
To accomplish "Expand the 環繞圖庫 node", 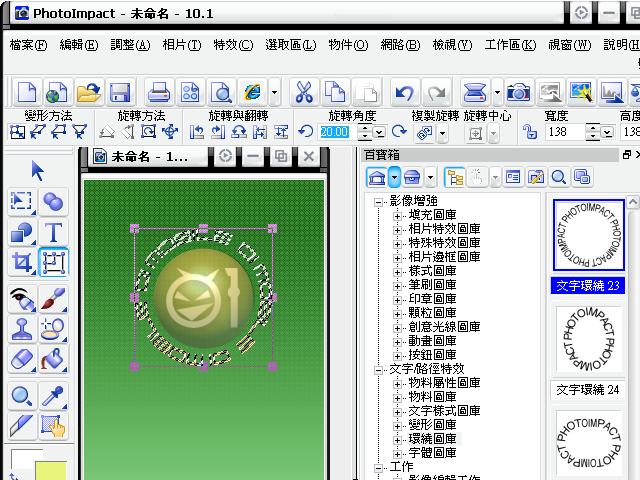I will click(x=397, y=440).
